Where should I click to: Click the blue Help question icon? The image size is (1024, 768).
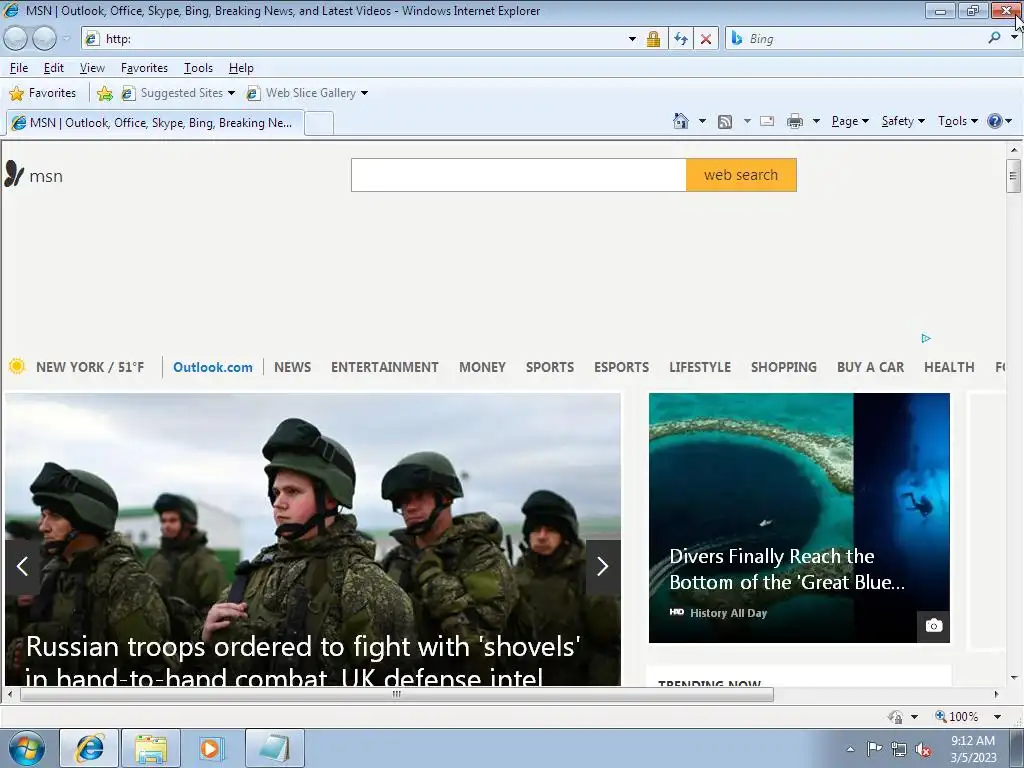pos(995,121)
